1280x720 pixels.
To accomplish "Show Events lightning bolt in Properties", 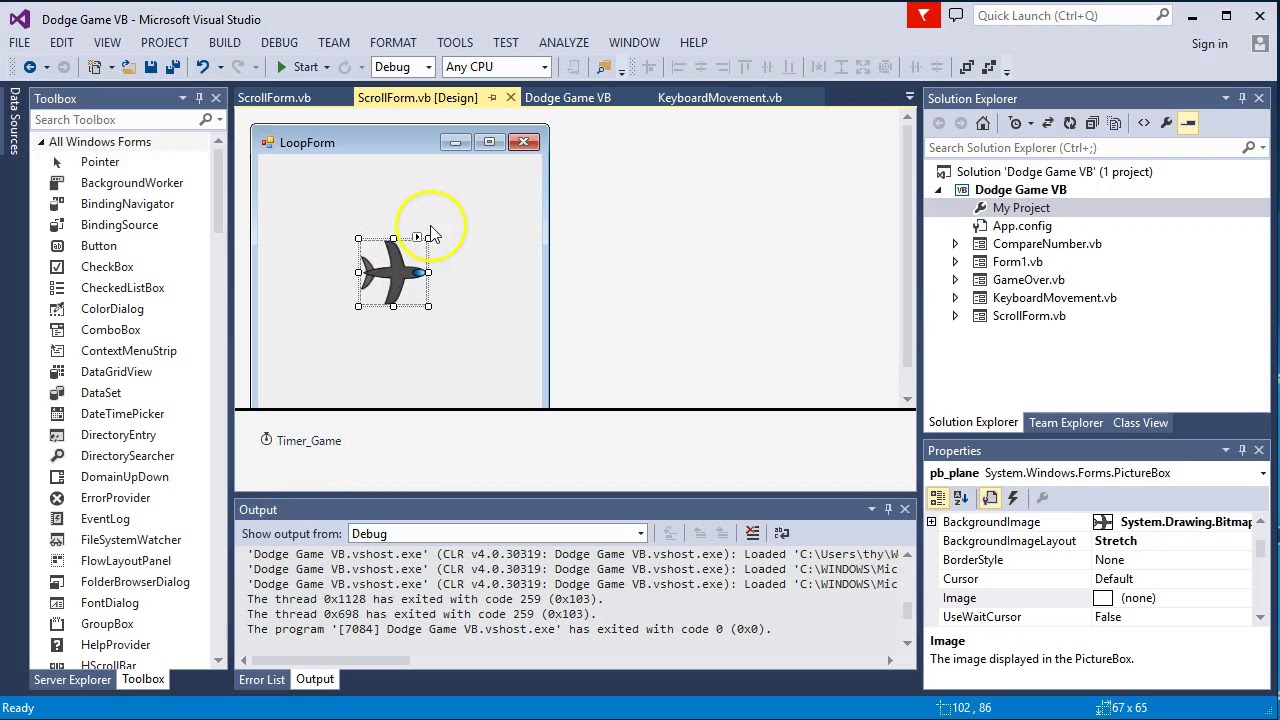I will coord(1013,498).
